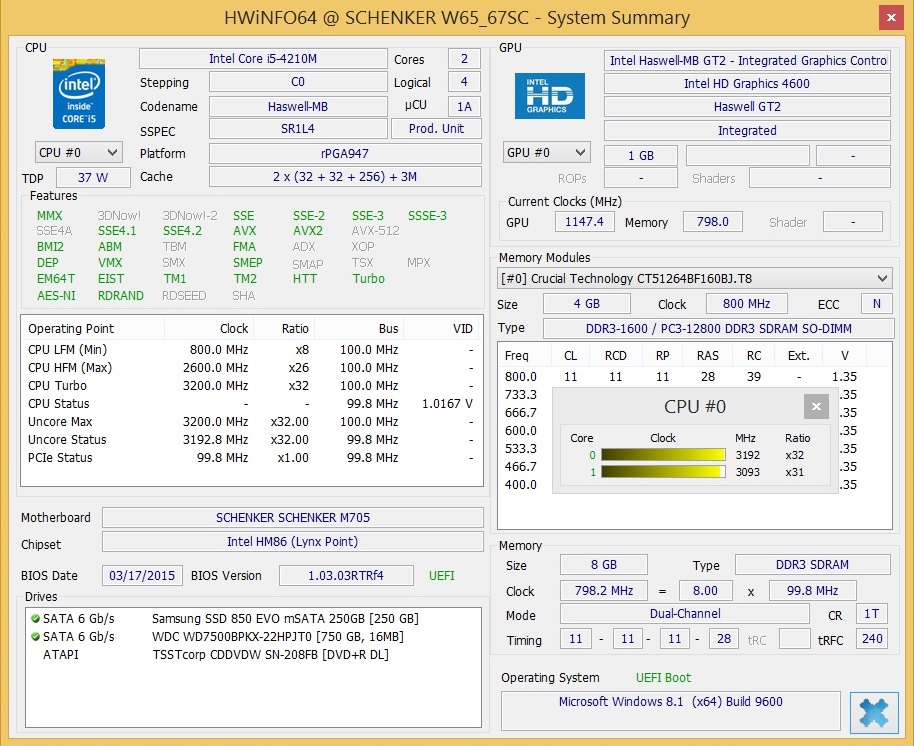Click the BIOS Date 03/17/2015 field
Viewport: 914px width, 746px height.
[x=142, y=576]
